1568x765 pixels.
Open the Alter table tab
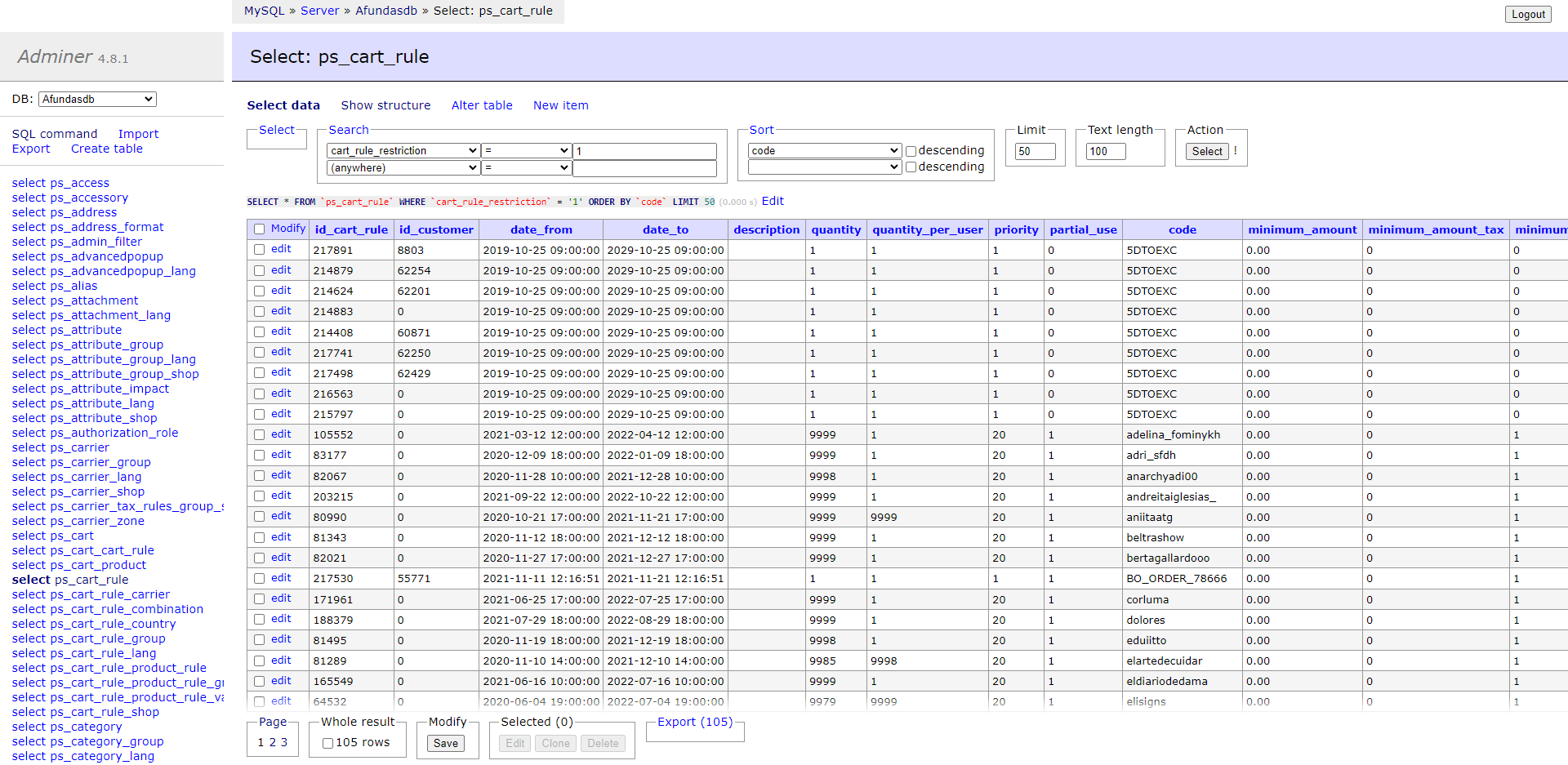point(482,105)
